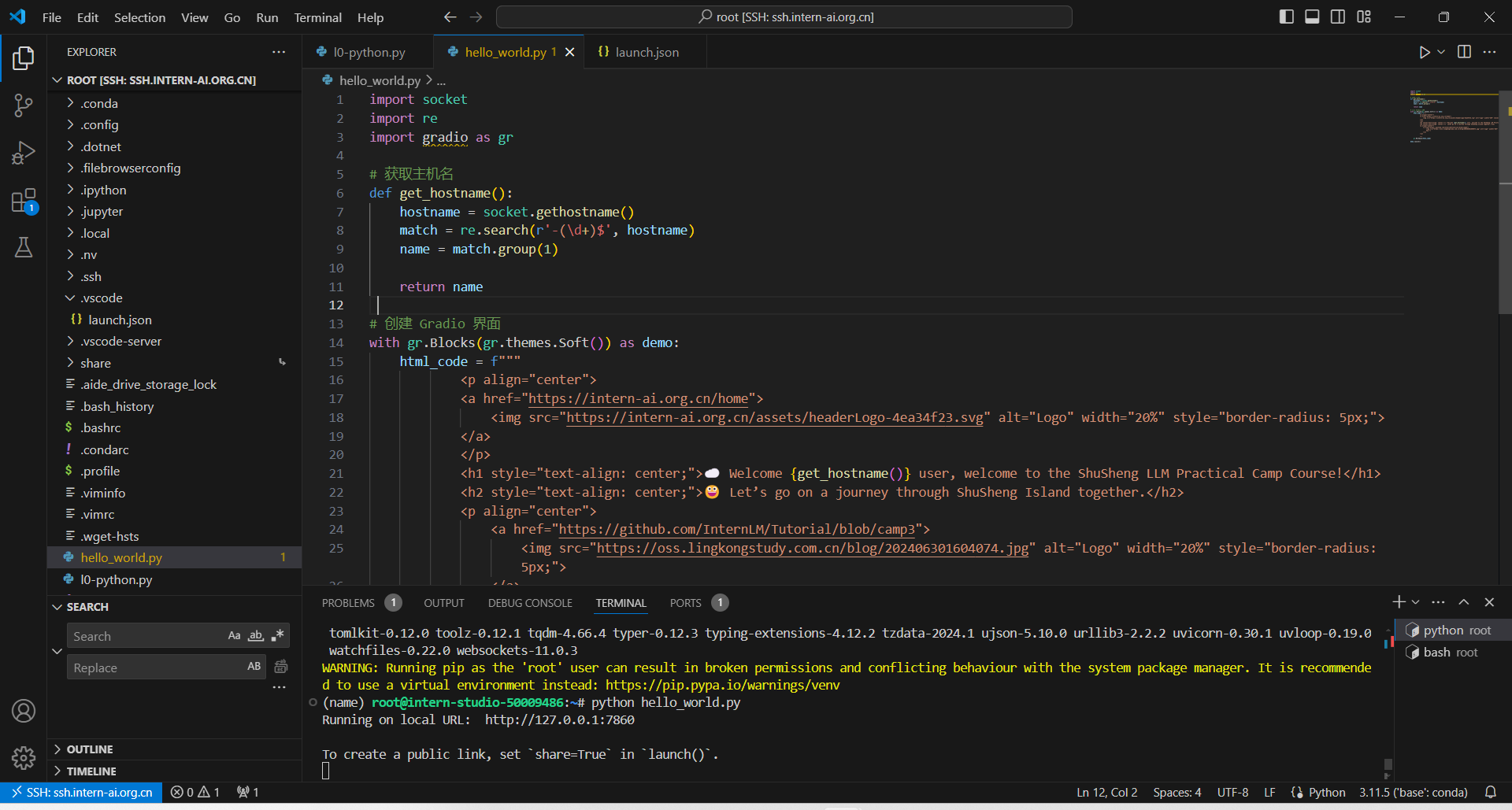Open the Testing flask view

[x=24, y=247]
